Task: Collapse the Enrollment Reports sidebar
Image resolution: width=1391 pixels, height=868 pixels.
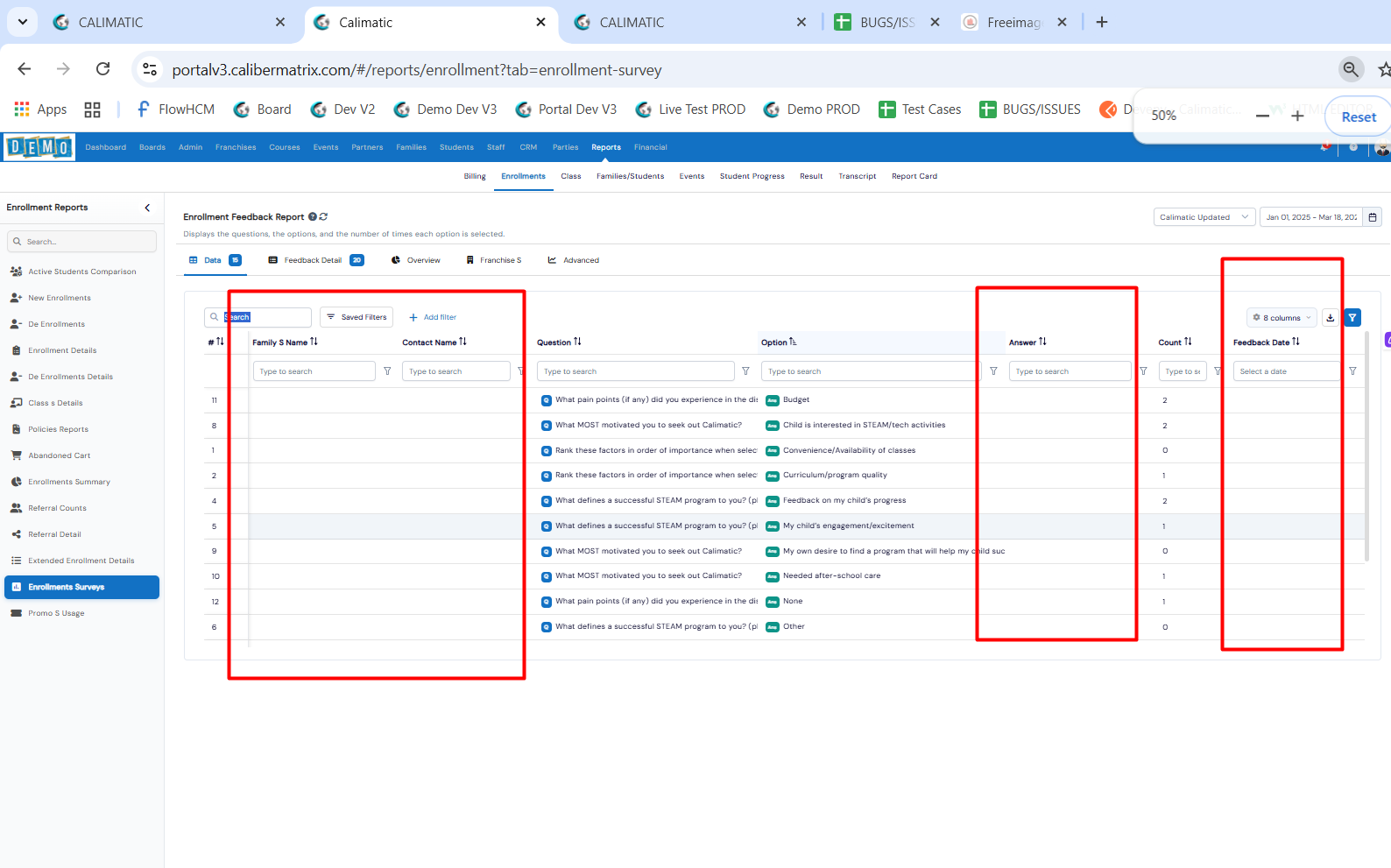Action: (147, 208)
